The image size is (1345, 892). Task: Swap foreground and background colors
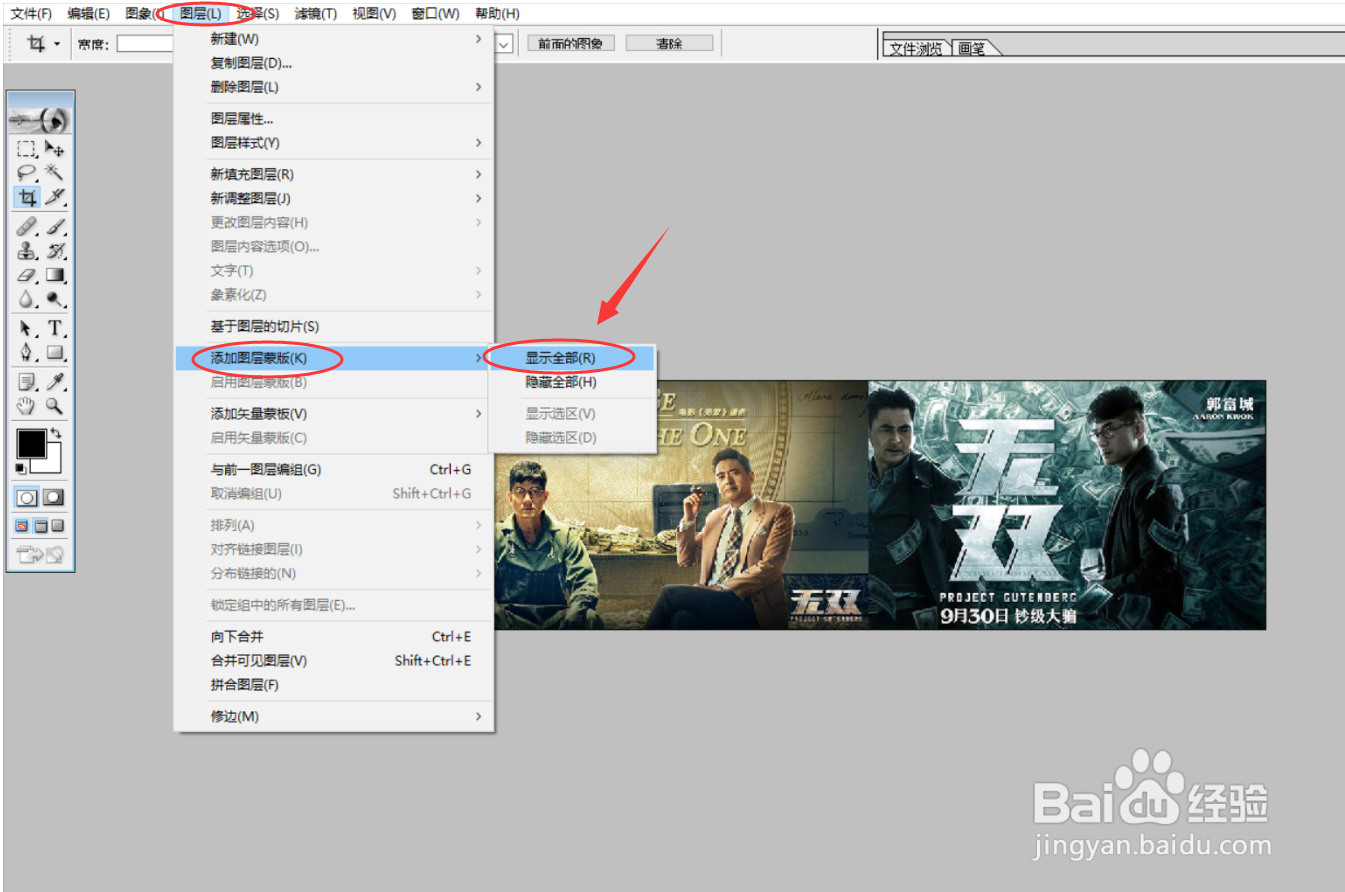tap(56, 434)
